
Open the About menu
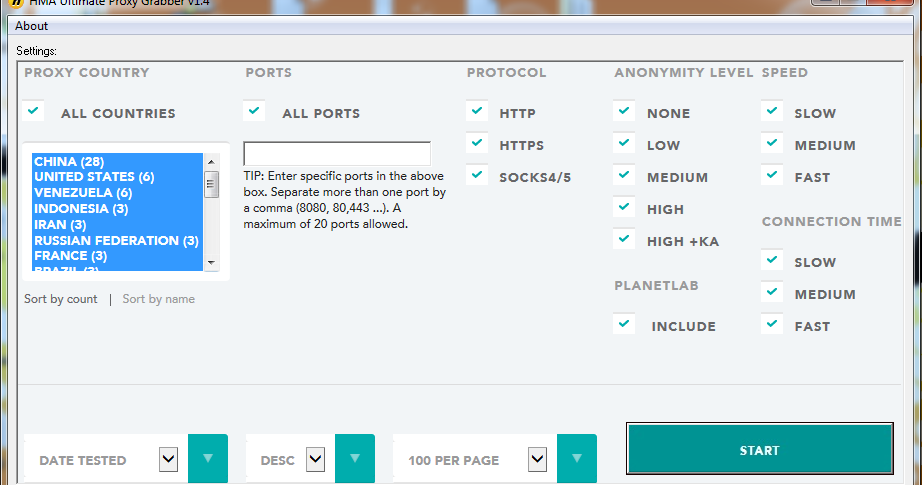32,26
